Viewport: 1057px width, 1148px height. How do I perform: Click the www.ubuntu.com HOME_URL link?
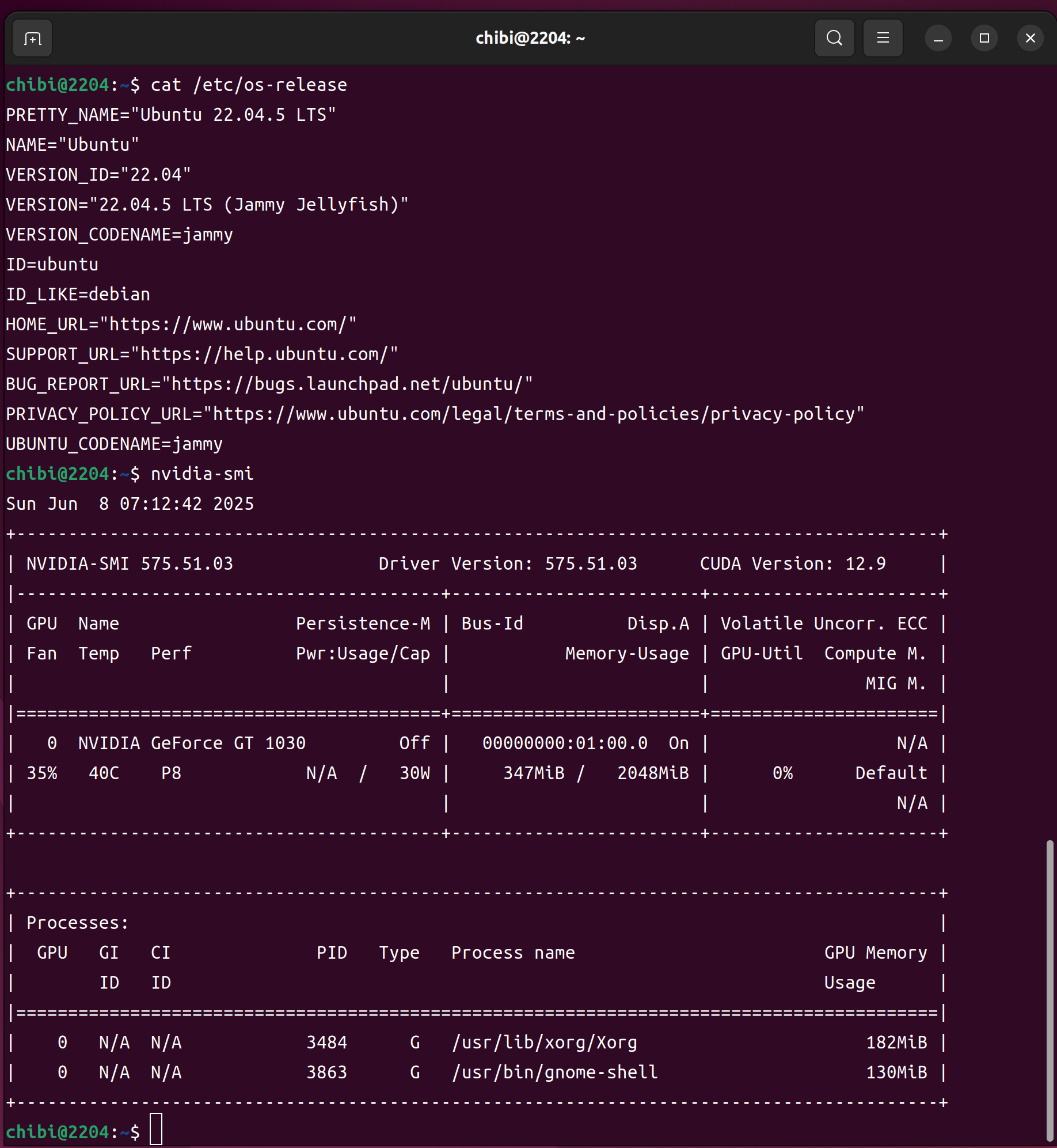[228, 325]
